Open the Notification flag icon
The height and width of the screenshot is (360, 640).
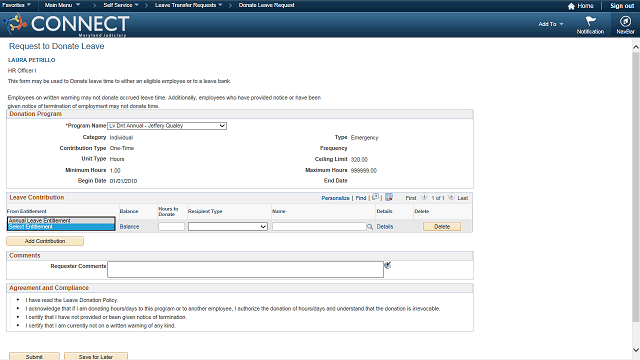tap(590, 21)
